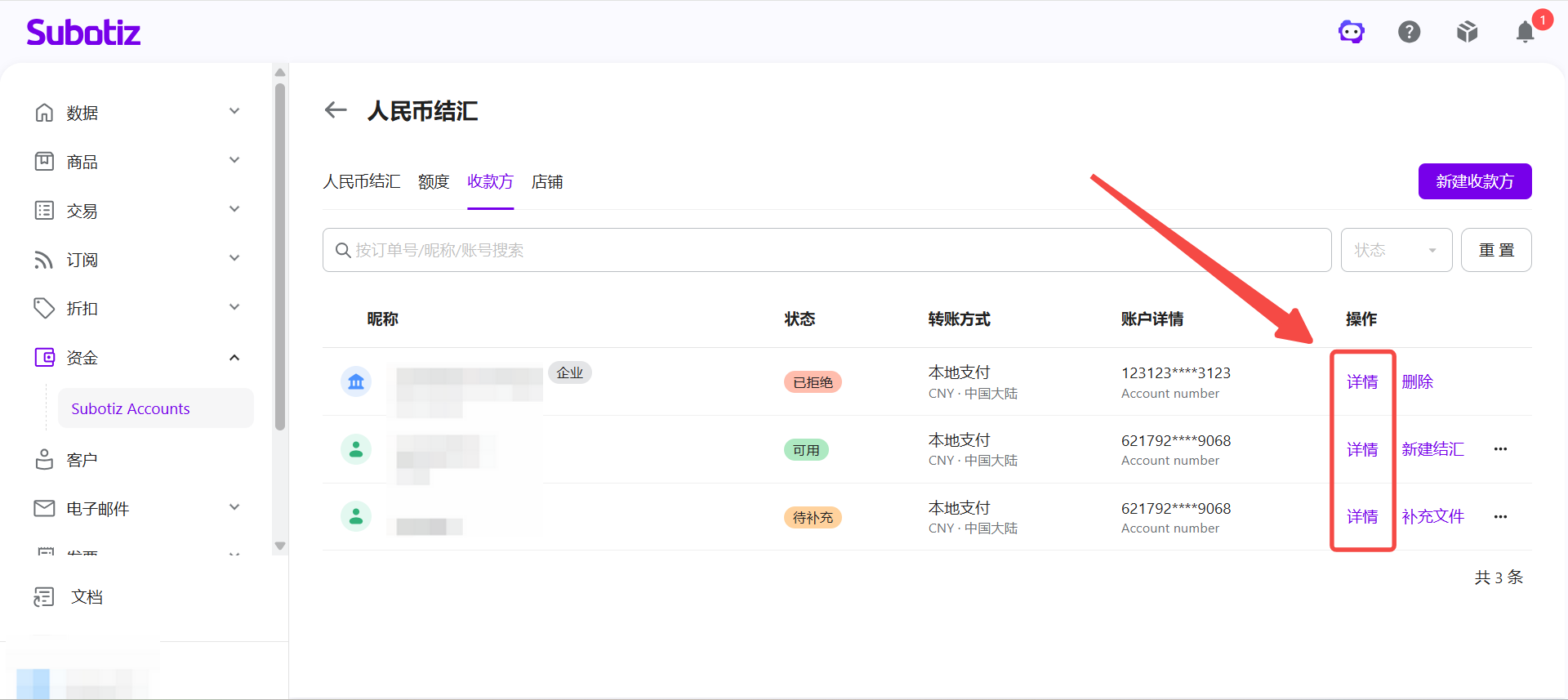1568x700 pixels.
Task: Expand the 数据 menu chevron
Action: 234,111
